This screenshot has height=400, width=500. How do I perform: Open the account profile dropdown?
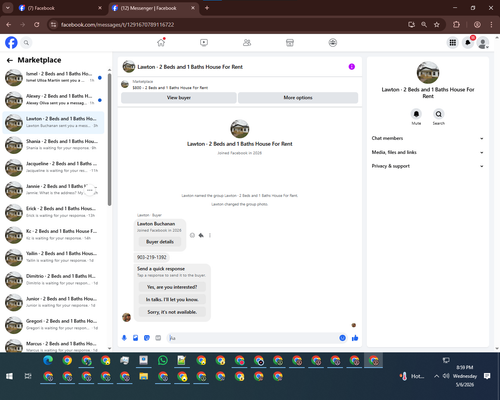coord(483,43)
